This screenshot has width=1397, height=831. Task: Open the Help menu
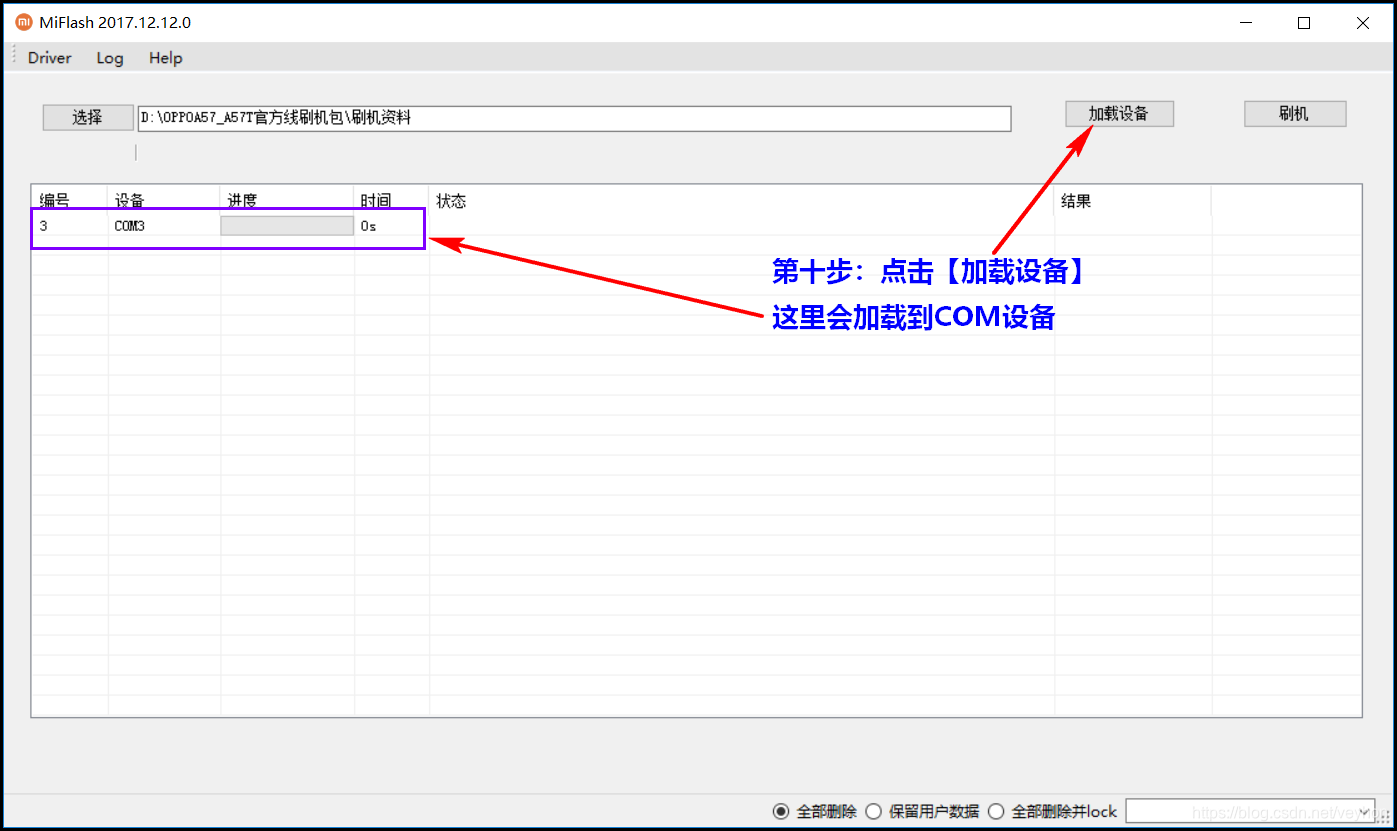166,58
